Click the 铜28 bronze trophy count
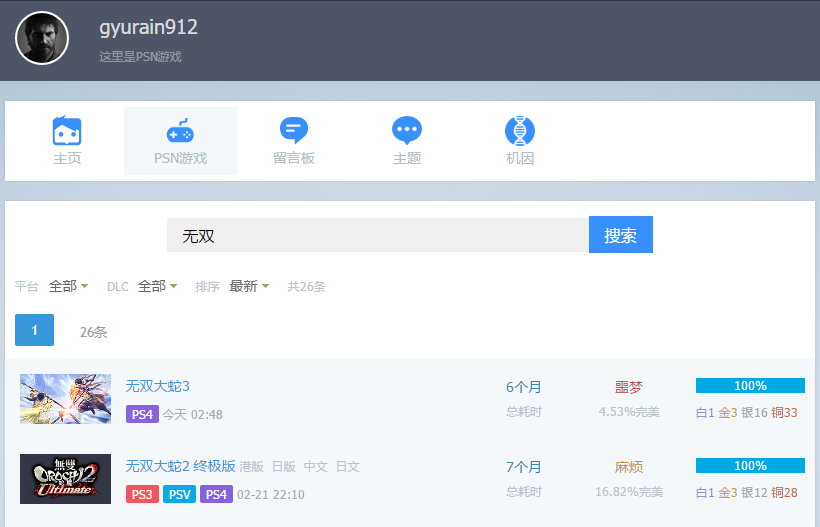Screen dimensions: 820x527 pos(784,492)
